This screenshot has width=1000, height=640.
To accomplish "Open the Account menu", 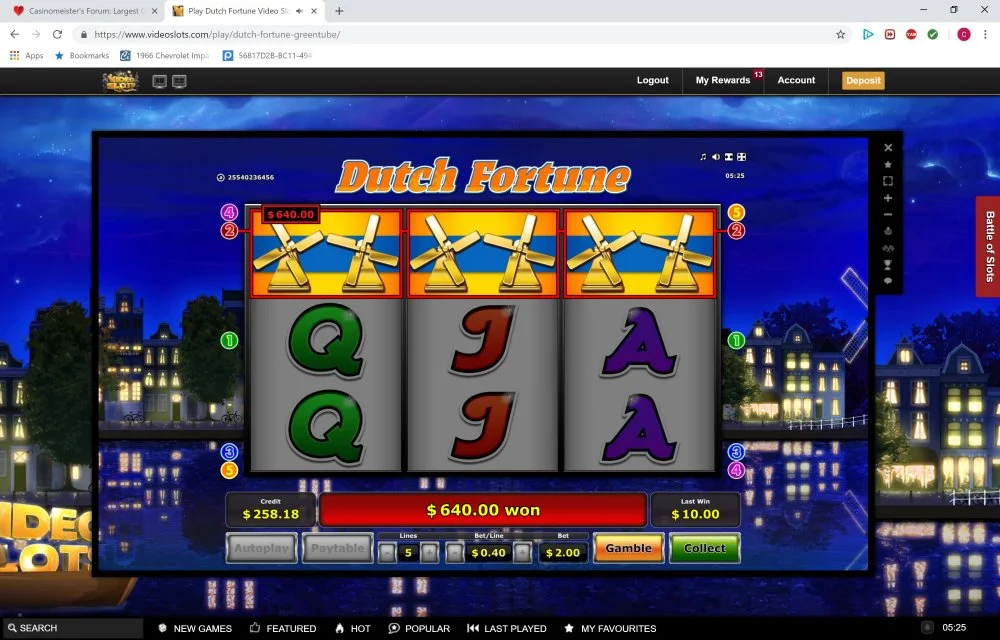I will 796,80.
